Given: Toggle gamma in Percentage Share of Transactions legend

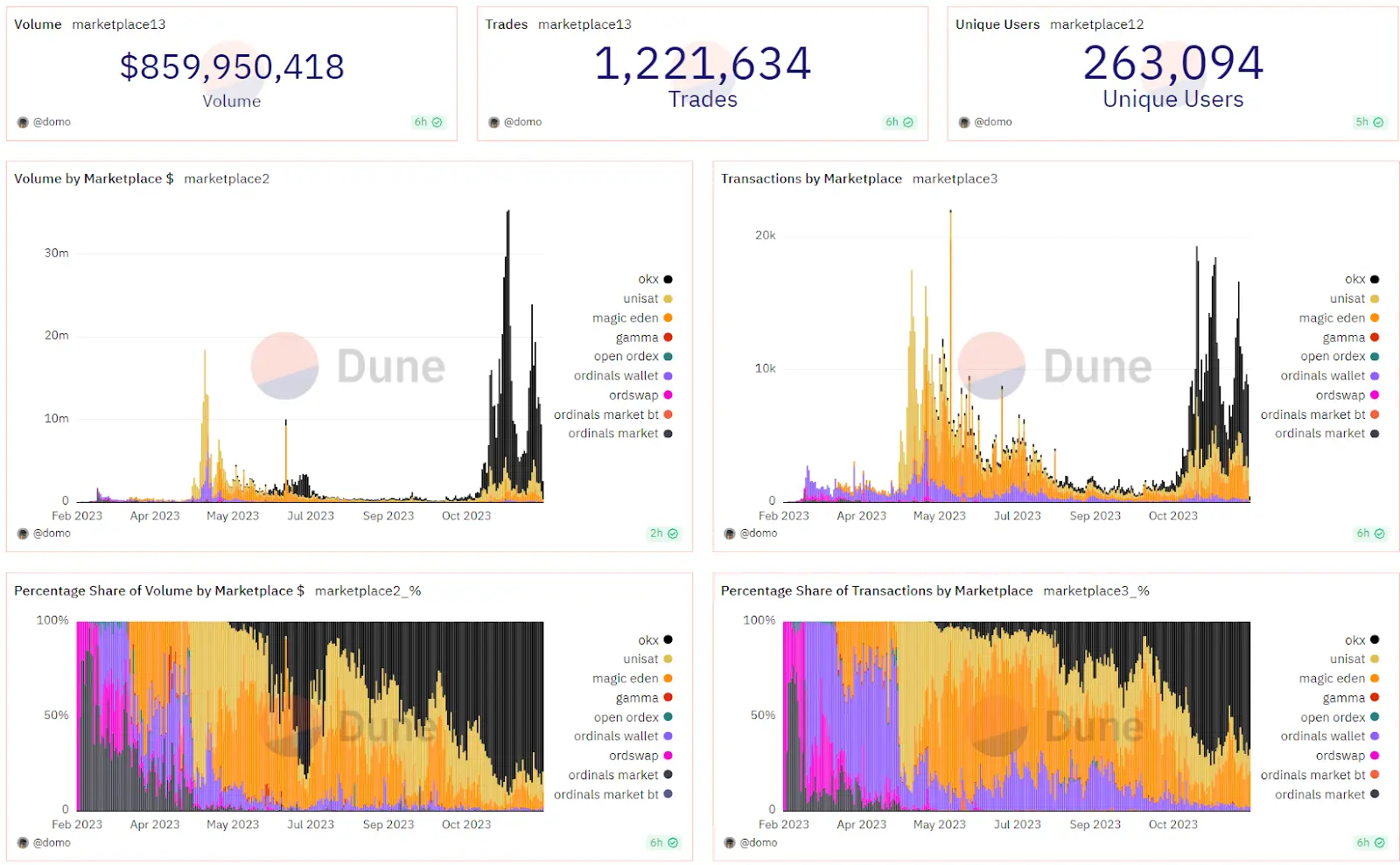Looking at the screenshot, I should coord(1351,698).
